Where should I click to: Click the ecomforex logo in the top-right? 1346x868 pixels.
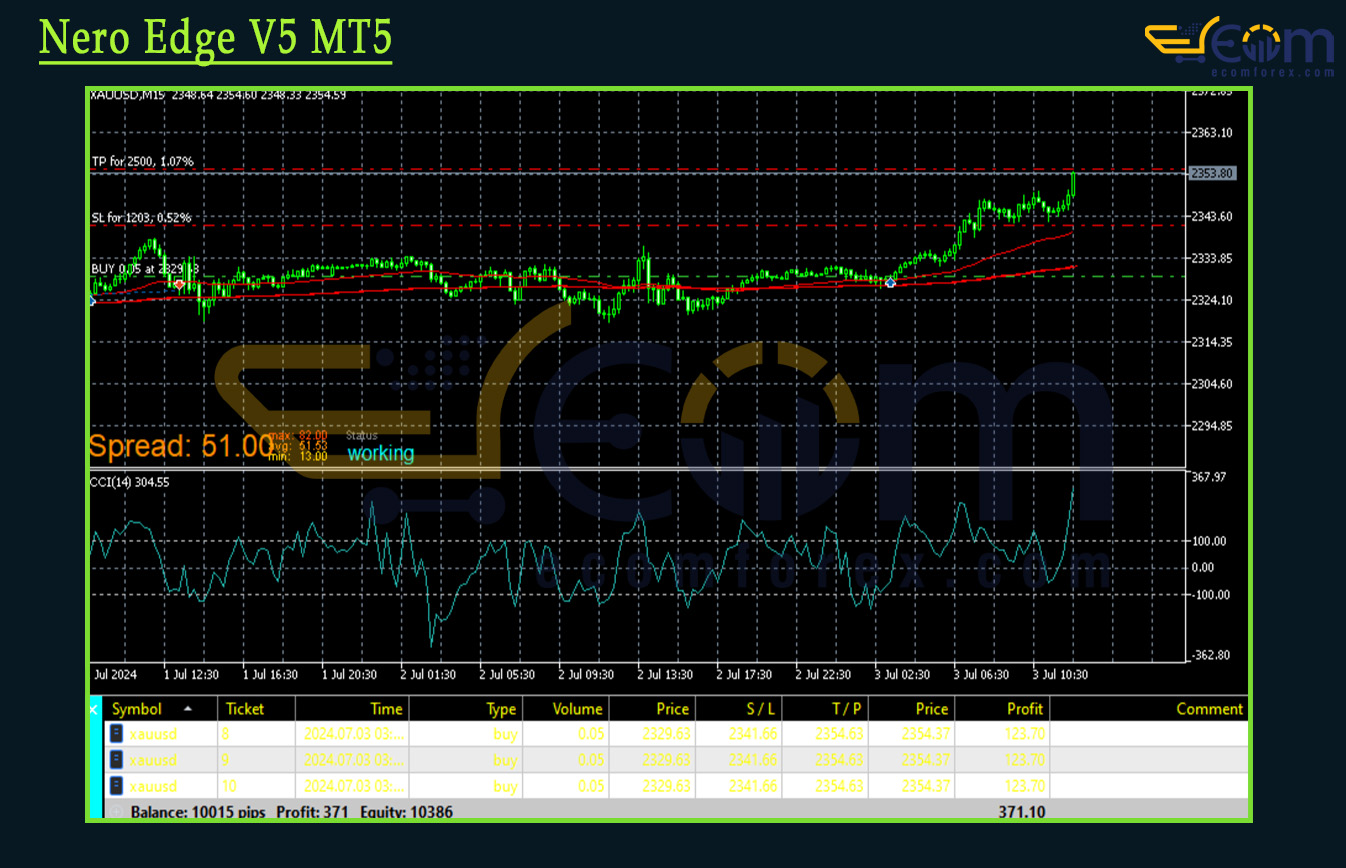pos(1239,47)
